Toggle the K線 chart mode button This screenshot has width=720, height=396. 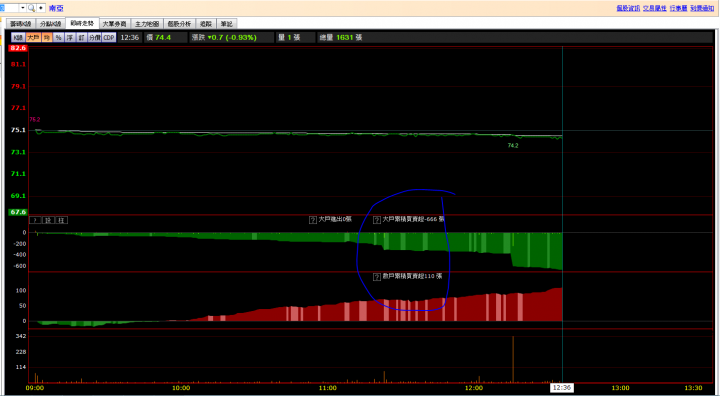coord(18,38)
